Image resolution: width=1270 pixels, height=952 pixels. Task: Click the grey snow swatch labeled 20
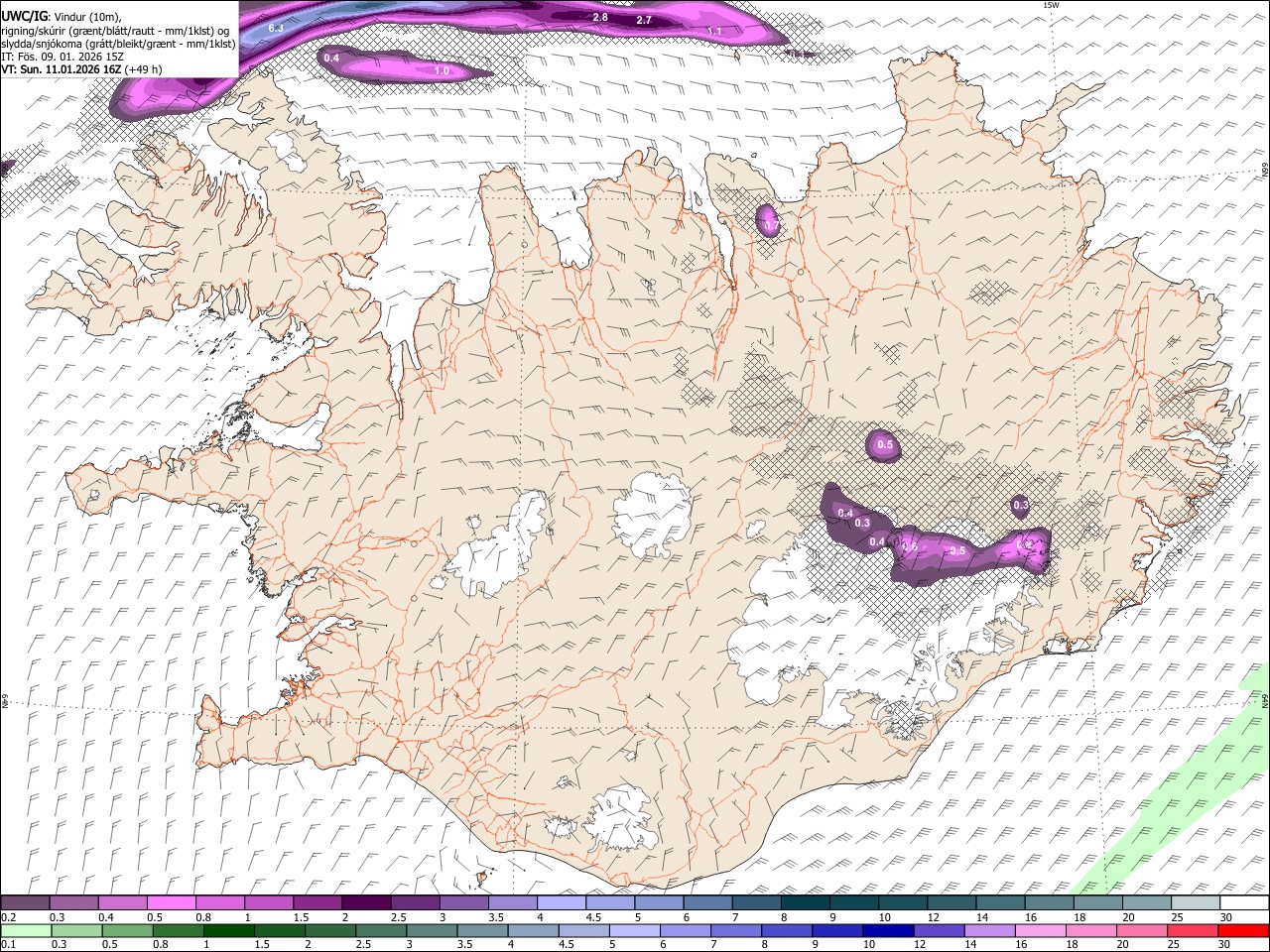(x=1146, y=902)
